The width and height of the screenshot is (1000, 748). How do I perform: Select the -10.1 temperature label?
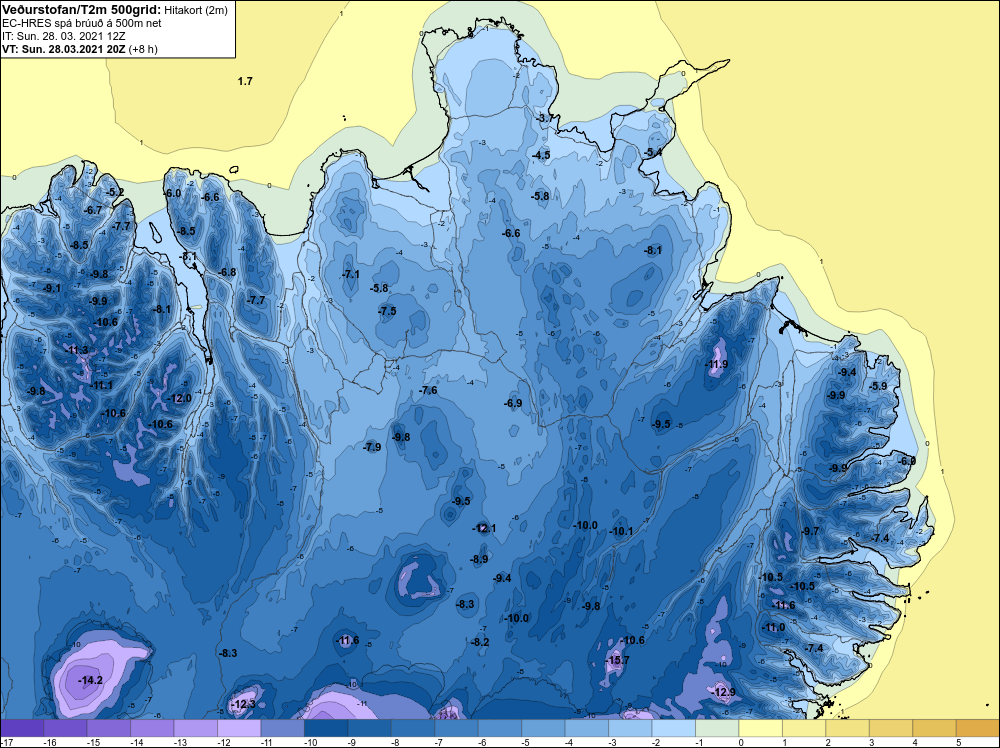[621, 531]
